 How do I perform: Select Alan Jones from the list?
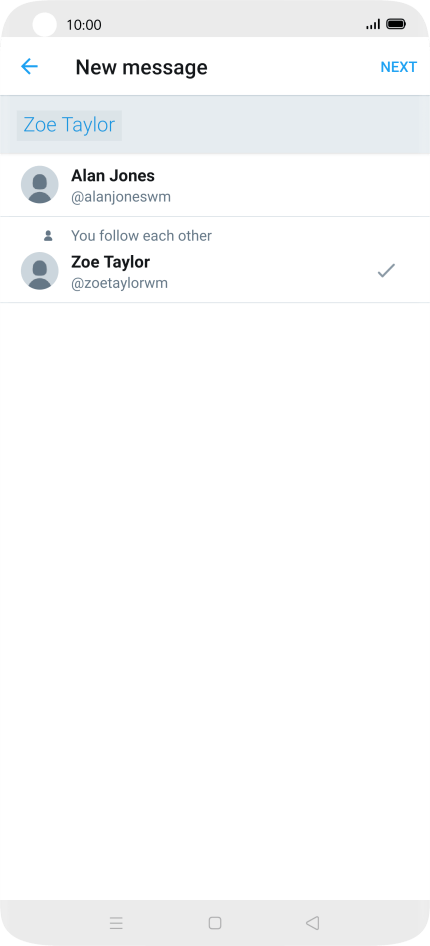pyautogui.click(x=215, y=185)
